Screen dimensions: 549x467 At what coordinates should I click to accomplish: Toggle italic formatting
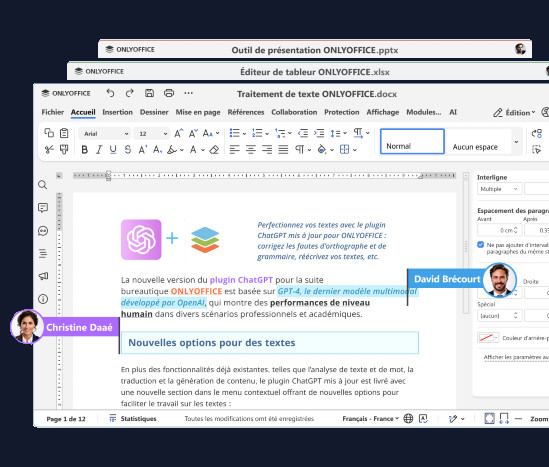(x=99, y=150)
